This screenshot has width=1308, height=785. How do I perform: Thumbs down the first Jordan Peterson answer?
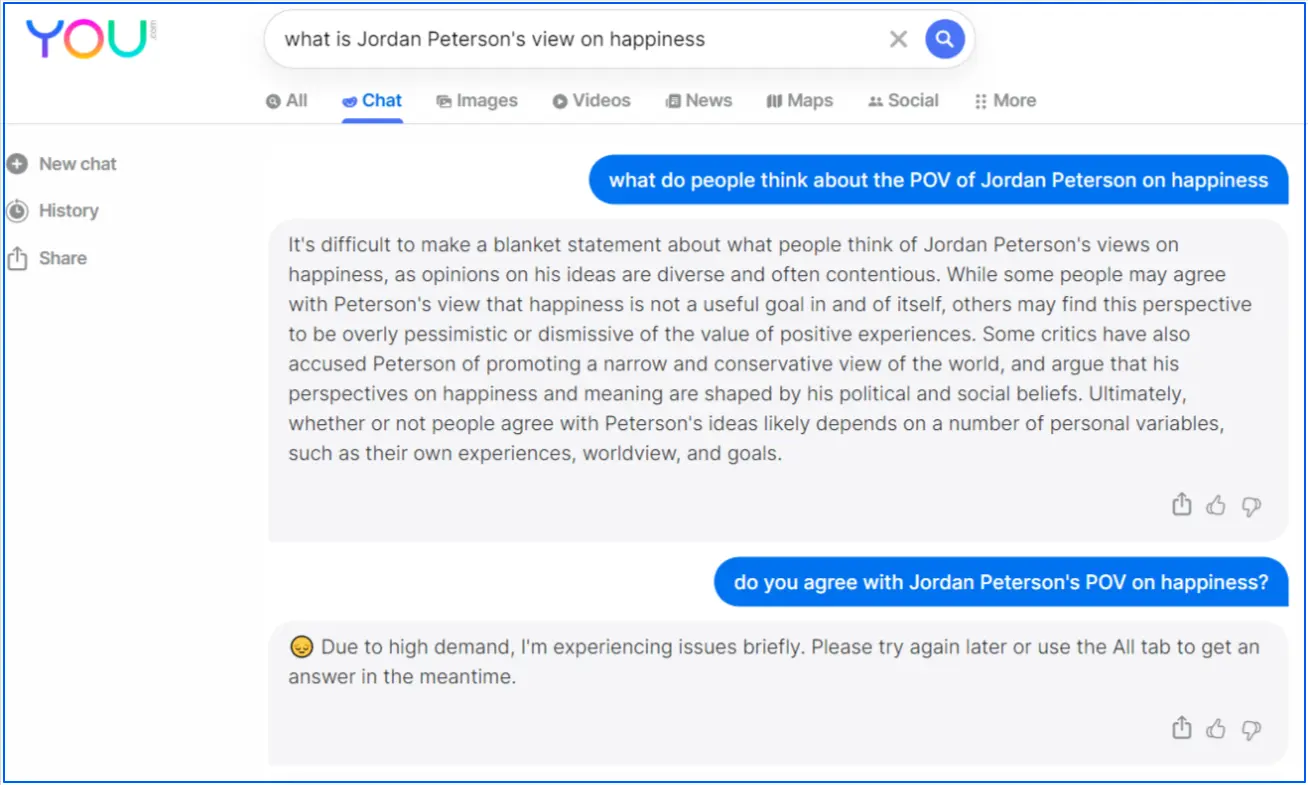(1251, 506)
